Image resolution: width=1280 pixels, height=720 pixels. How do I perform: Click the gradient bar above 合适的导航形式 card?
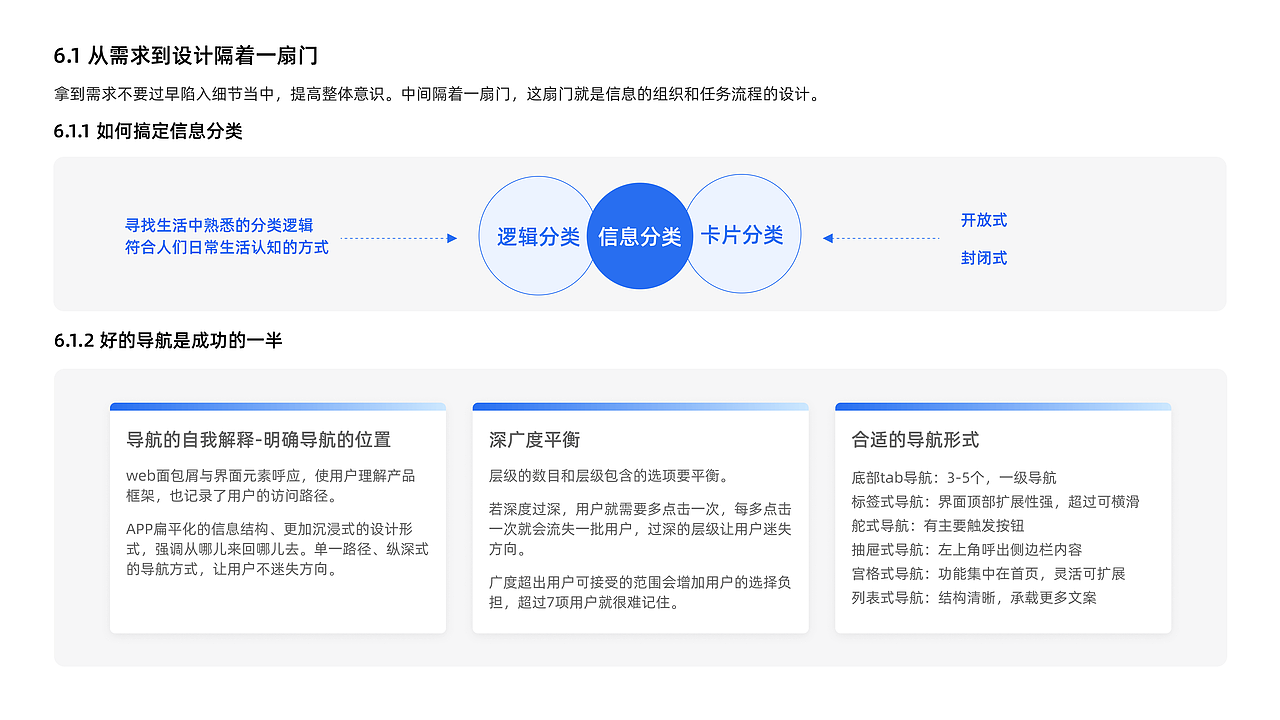(1003, 406)
